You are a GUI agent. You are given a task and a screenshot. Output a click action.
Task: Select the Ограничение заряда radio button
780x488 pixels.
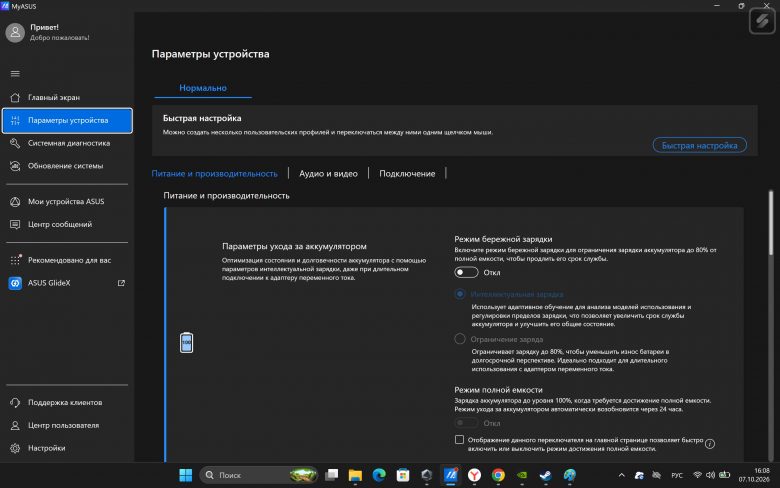click(x=460, y=339)
